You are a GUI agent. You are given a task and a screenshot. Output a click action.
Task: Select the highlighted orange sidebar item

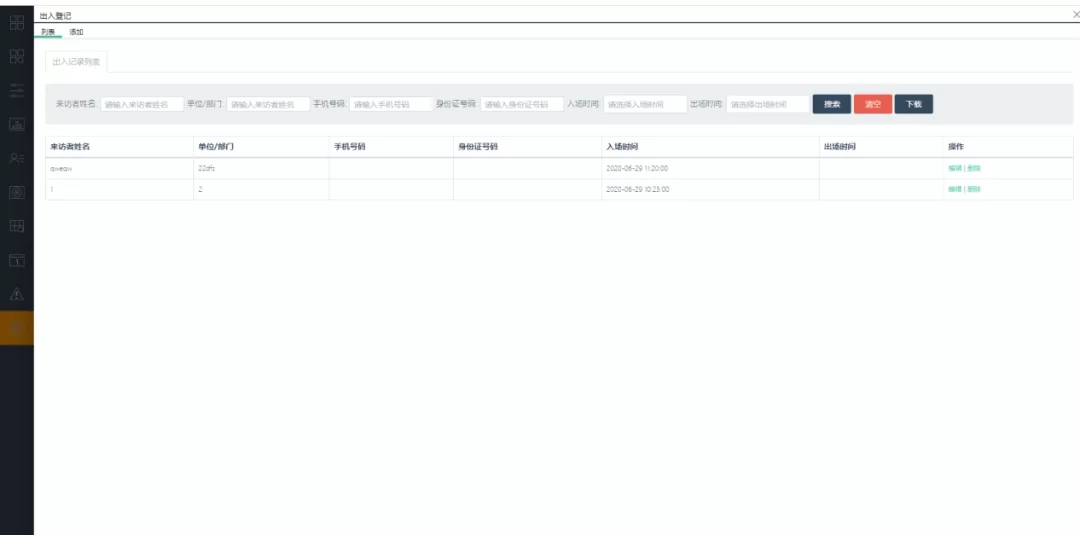[x=16, y=328]
